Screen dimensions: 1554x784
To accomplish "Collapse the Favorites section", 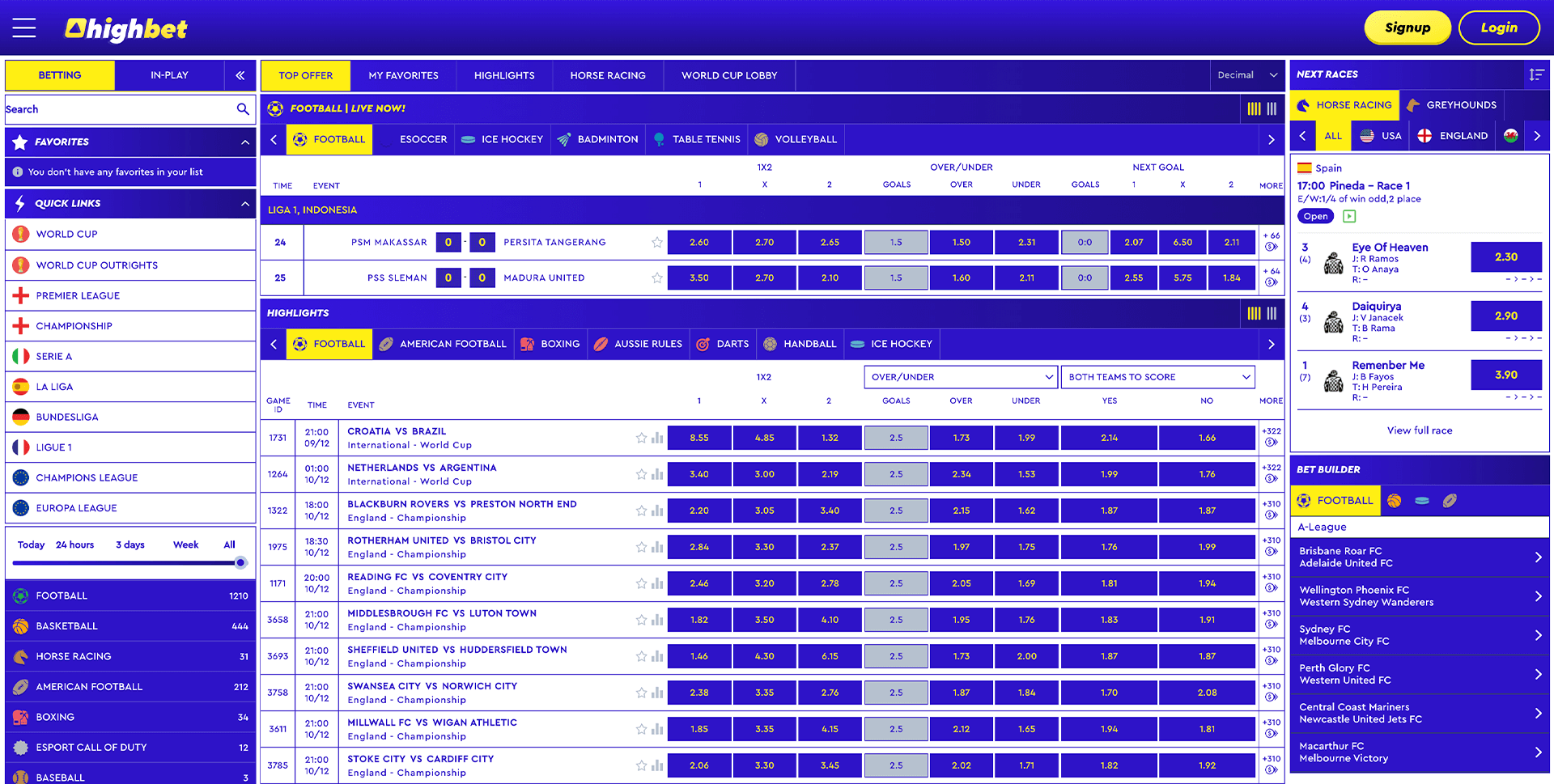I will point(245,142).
